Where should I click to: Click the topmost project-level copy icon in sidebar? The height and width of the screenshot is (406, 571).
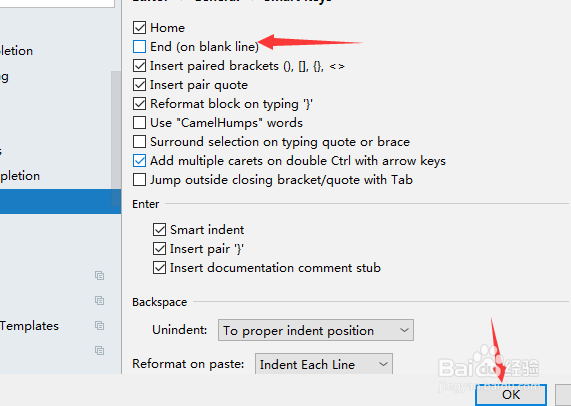99,276
